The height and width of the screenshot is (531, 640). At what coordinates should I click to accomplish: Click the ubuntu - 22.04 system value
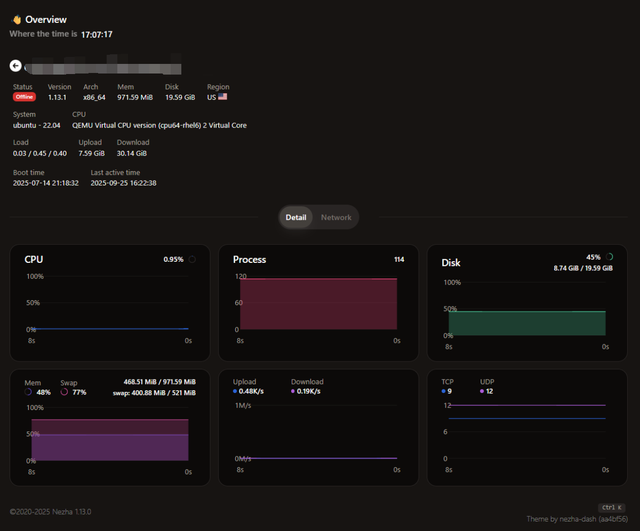(x=37, y=125)
